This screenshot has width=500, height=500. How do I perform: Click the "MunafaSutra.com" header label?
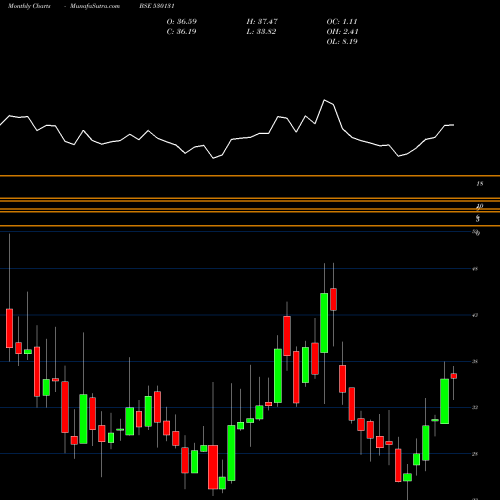(95, 6)
